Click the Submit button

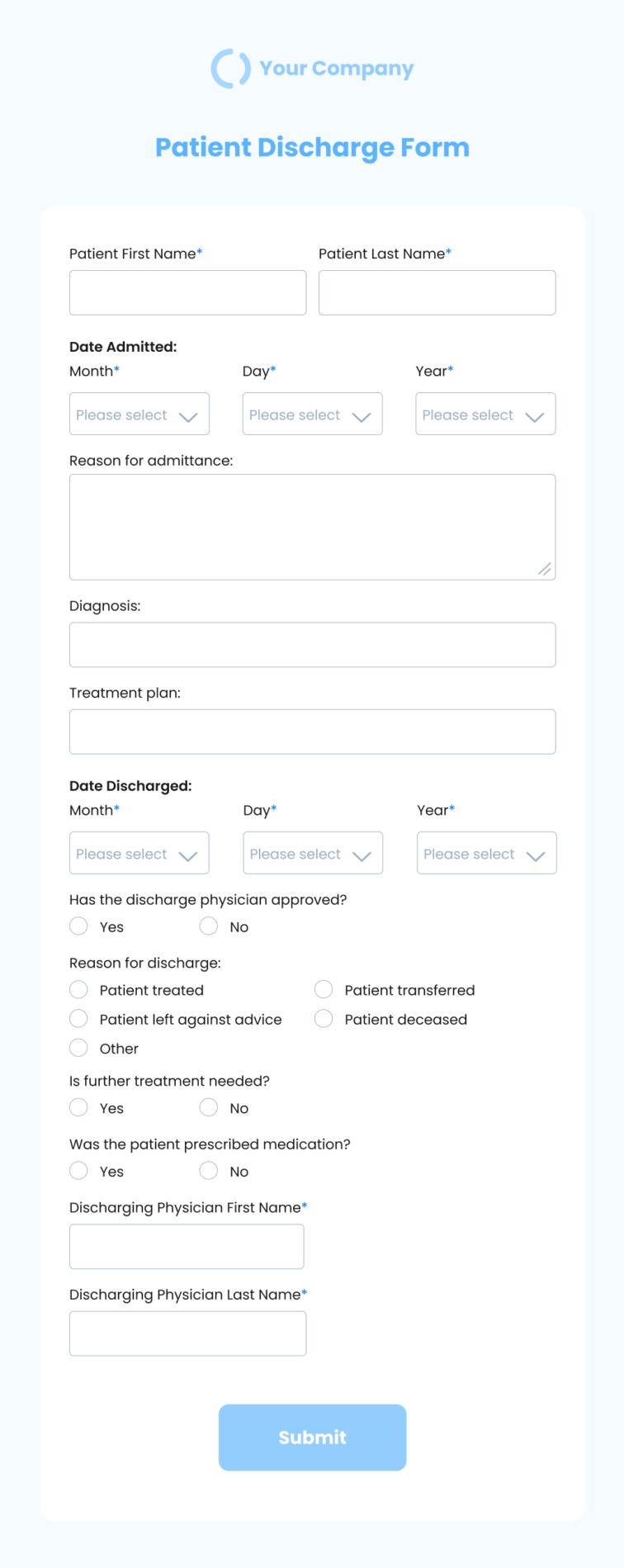[x=313, y=1438]
